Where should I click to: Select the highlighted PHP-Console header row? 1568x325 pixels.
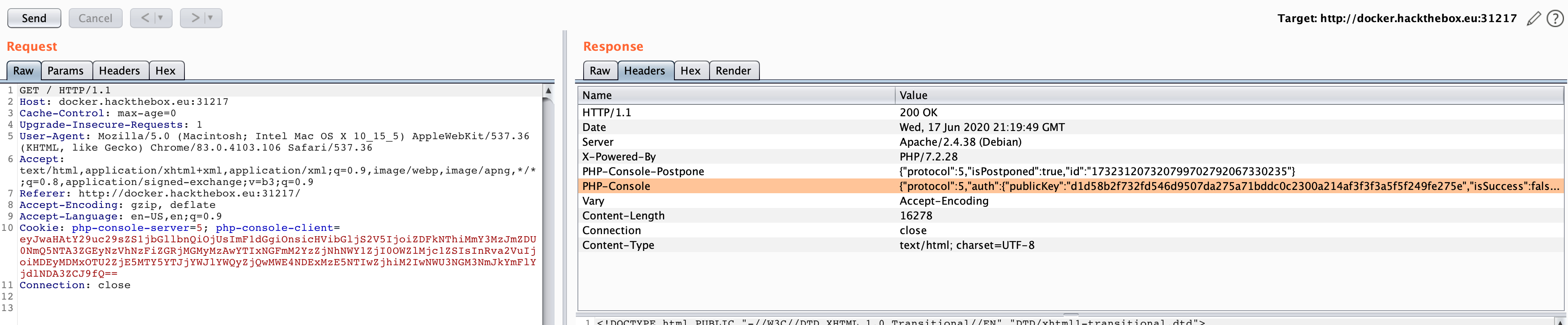point(1071,187)
